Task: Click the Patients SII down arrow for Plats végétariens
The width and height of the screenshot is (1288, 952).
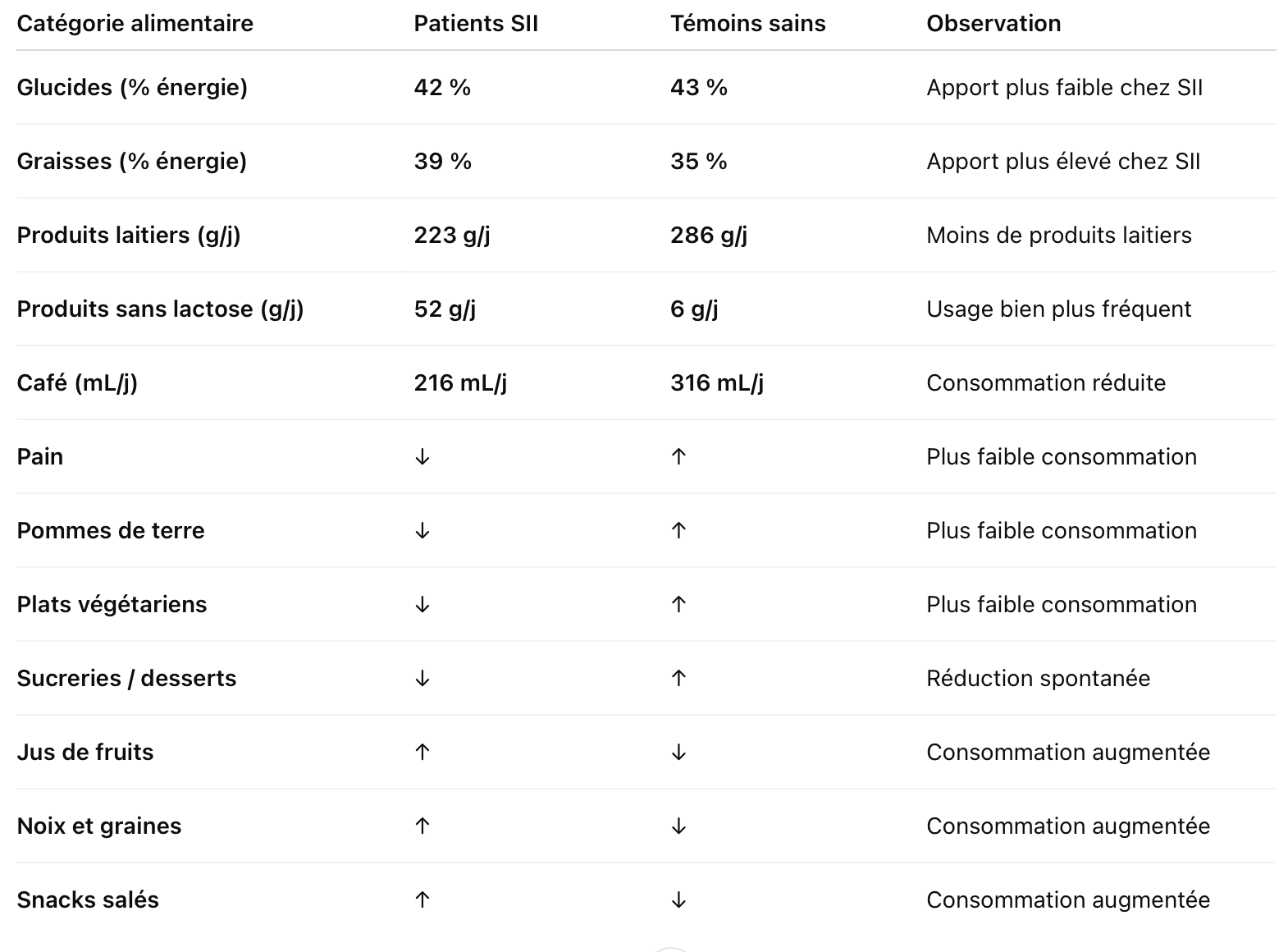Action: pos(422,605)
